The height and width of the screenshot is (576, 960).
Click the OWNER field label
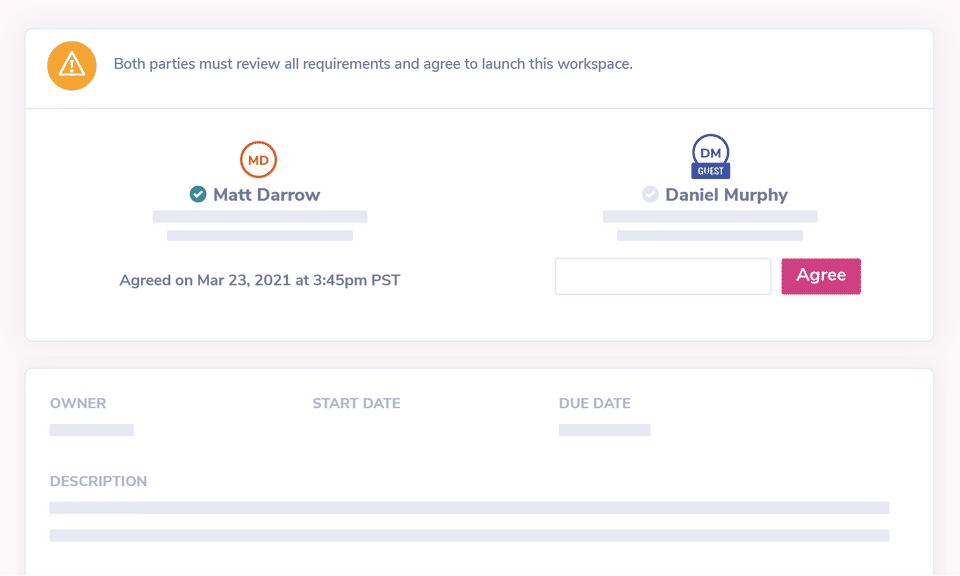pos(78,404)
